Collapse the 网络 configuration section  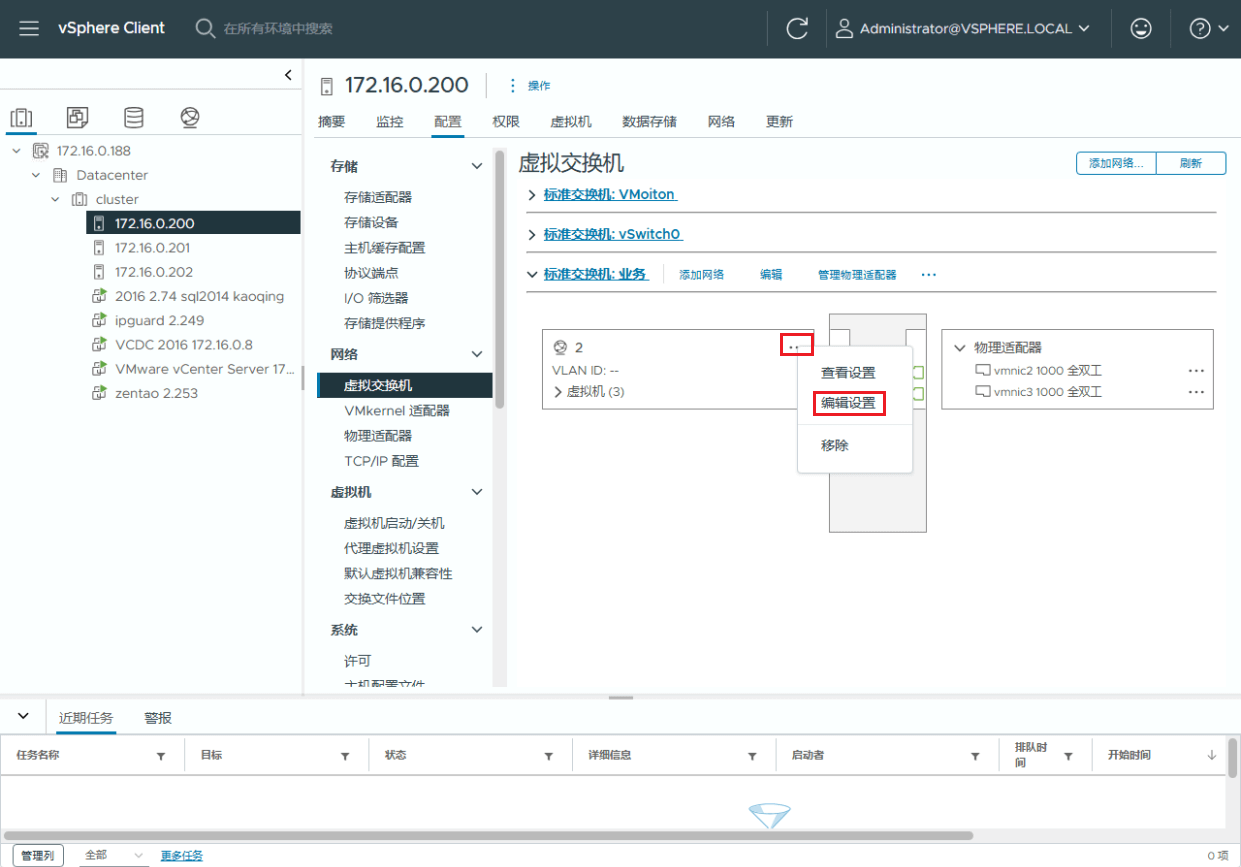[x=477, y=354]
